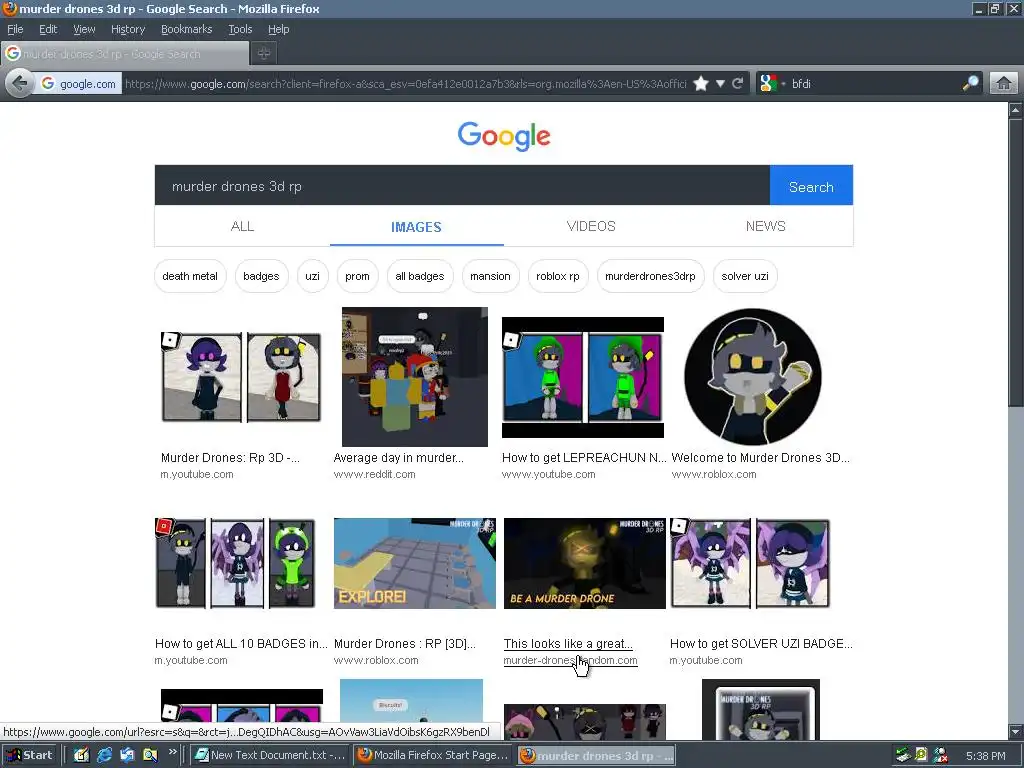The height and width of the screenshot is (768, 1024).
Task: Click the network tray icon with red X
Action: pos(940,755)
